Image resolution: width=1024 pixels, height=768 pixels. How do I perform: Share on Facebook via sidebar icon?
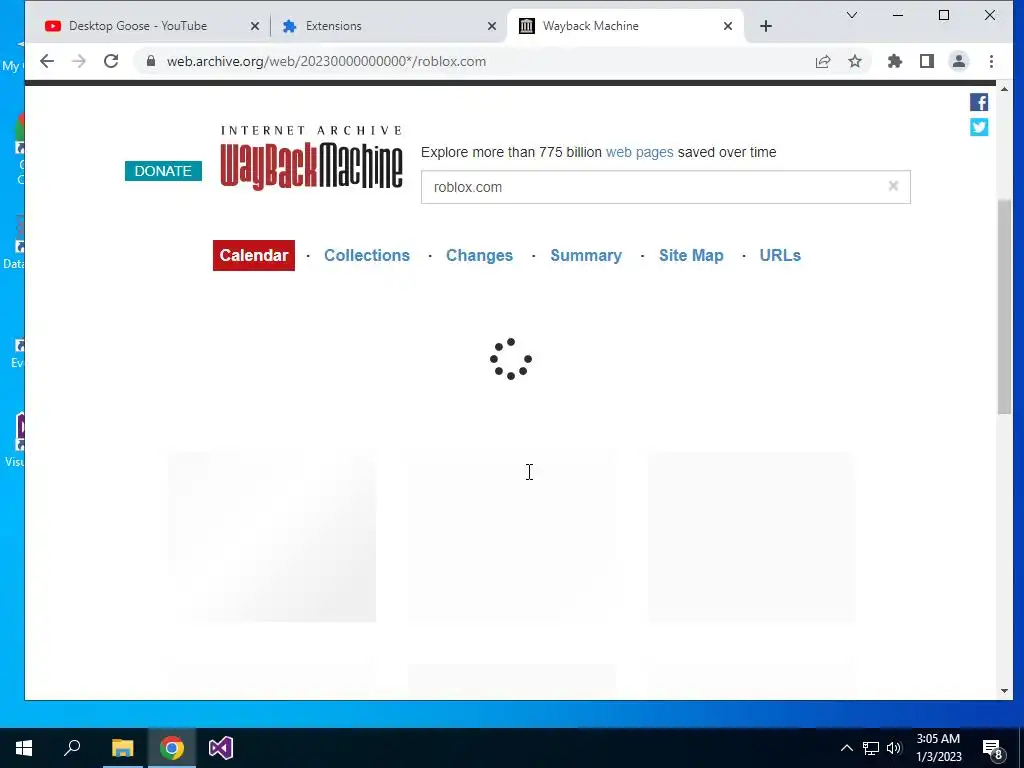click(979, 102)
